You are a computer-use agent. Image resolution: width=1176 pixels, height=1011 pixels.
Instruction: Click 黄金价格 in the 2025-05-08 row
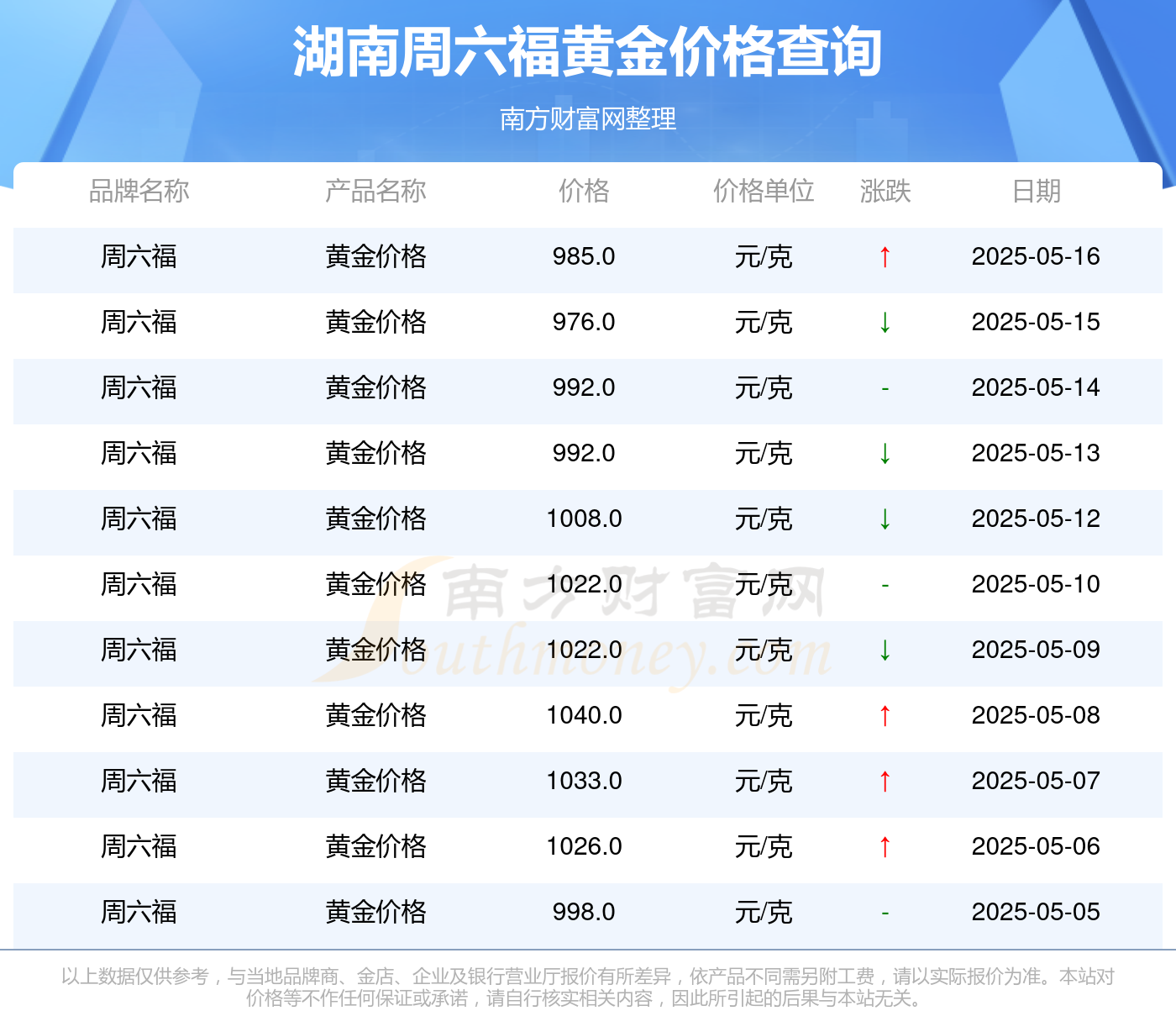pos(375,715)
